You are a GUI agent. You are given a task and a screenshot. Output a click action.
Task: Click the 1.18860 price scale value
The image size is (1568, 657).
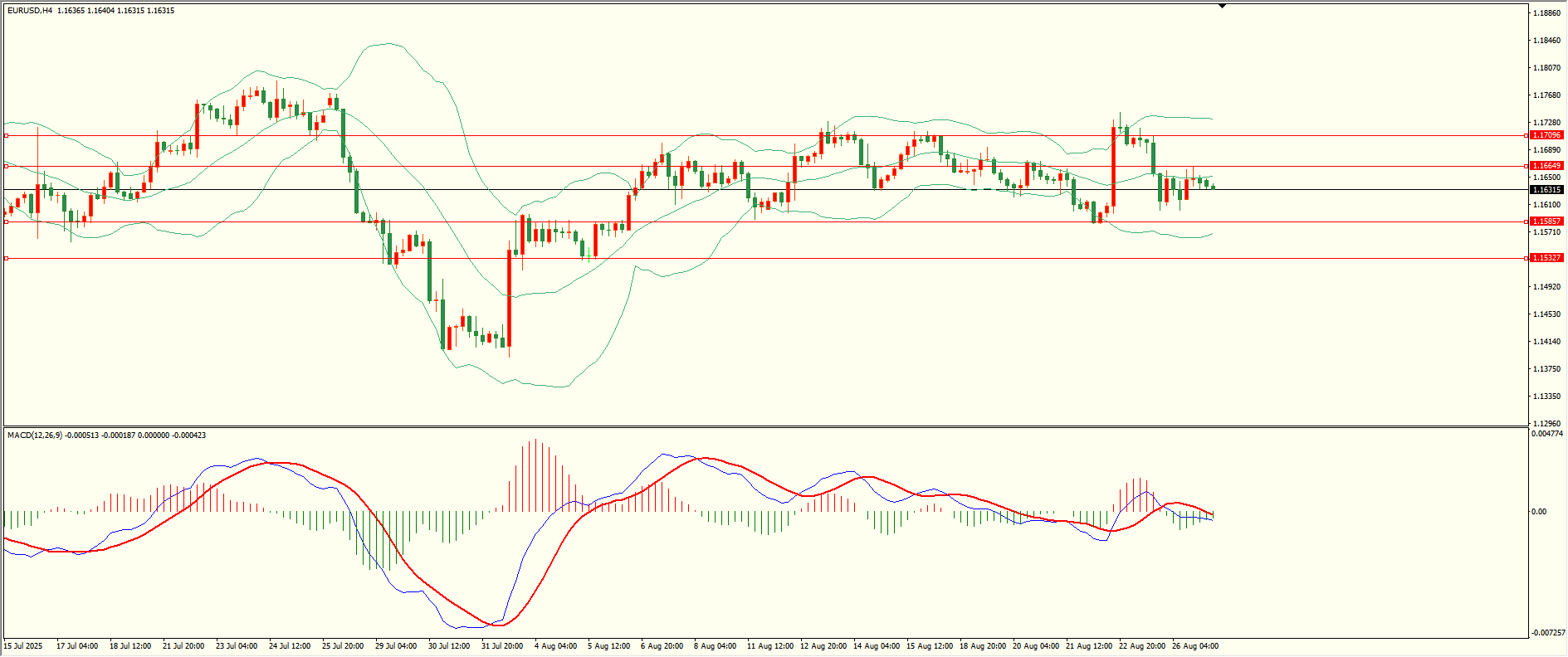[x=1547, y=13]
